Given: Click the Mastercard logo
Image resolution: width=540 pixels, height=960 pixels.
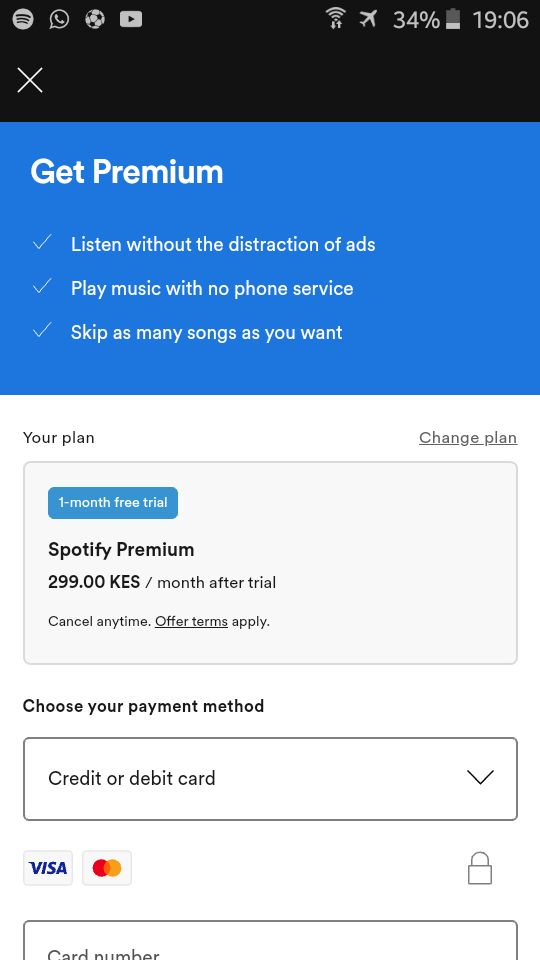Looking at the screenshot, I should (107, 868).
